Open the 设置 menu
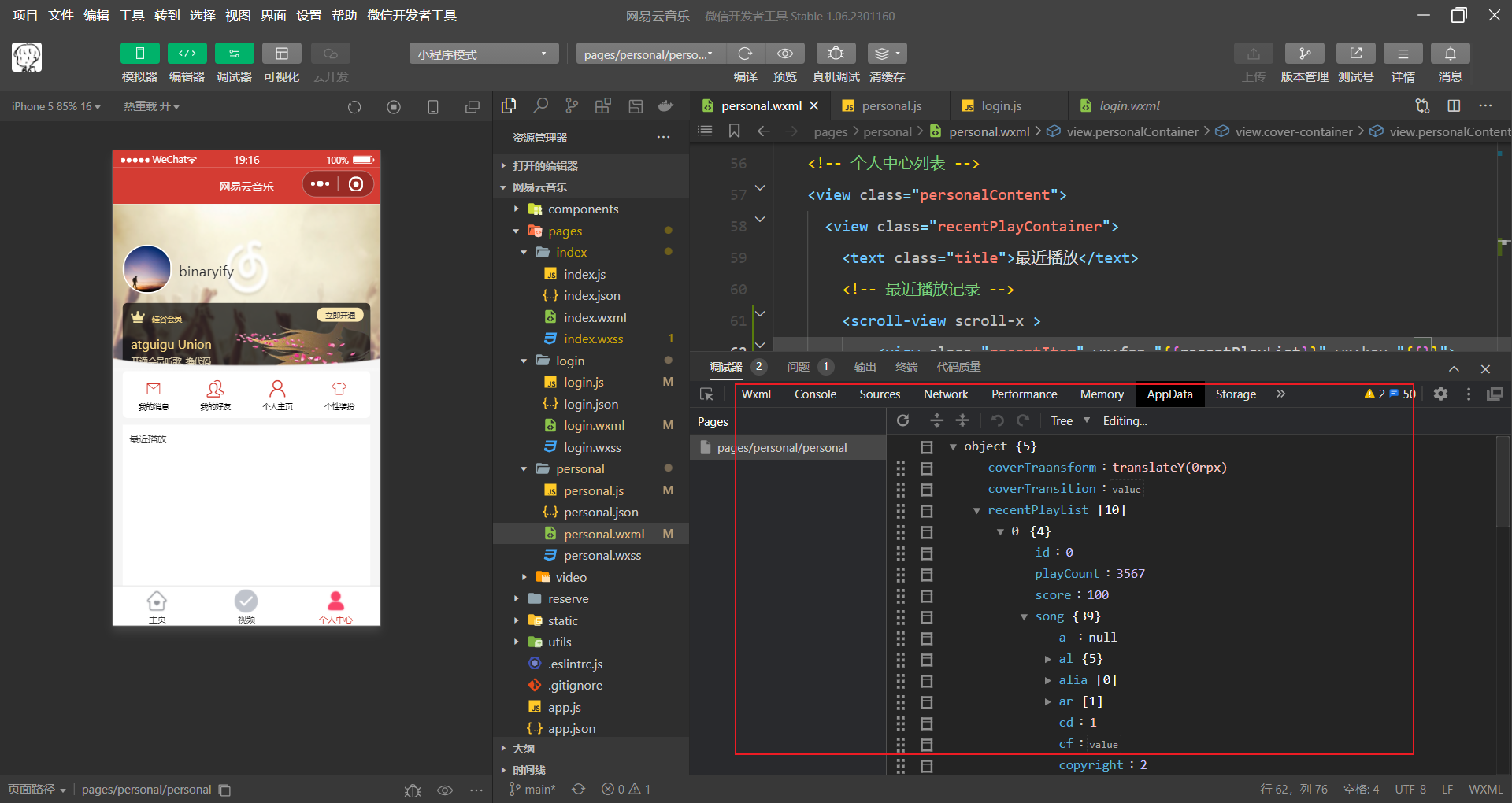Viewport: 1512px width, 803px height. (x=309, y=15)
